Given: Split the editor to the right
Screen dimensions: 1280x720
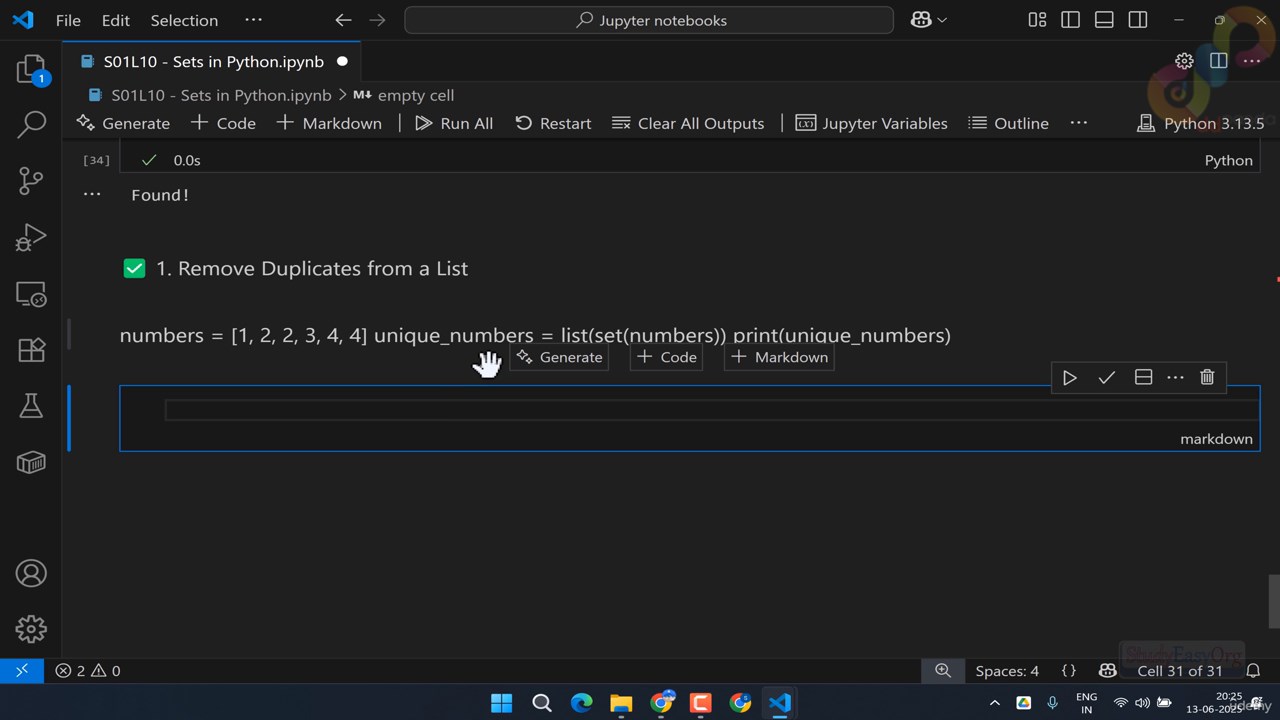Looking at the screenshot, I should [x=1218, y=61].
